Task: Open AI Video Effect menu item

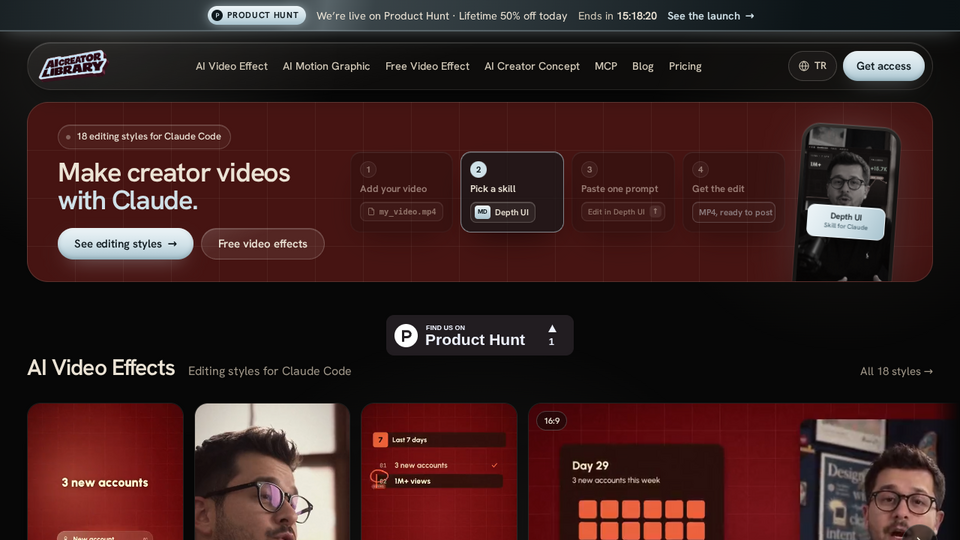Action: click(231, 66)
